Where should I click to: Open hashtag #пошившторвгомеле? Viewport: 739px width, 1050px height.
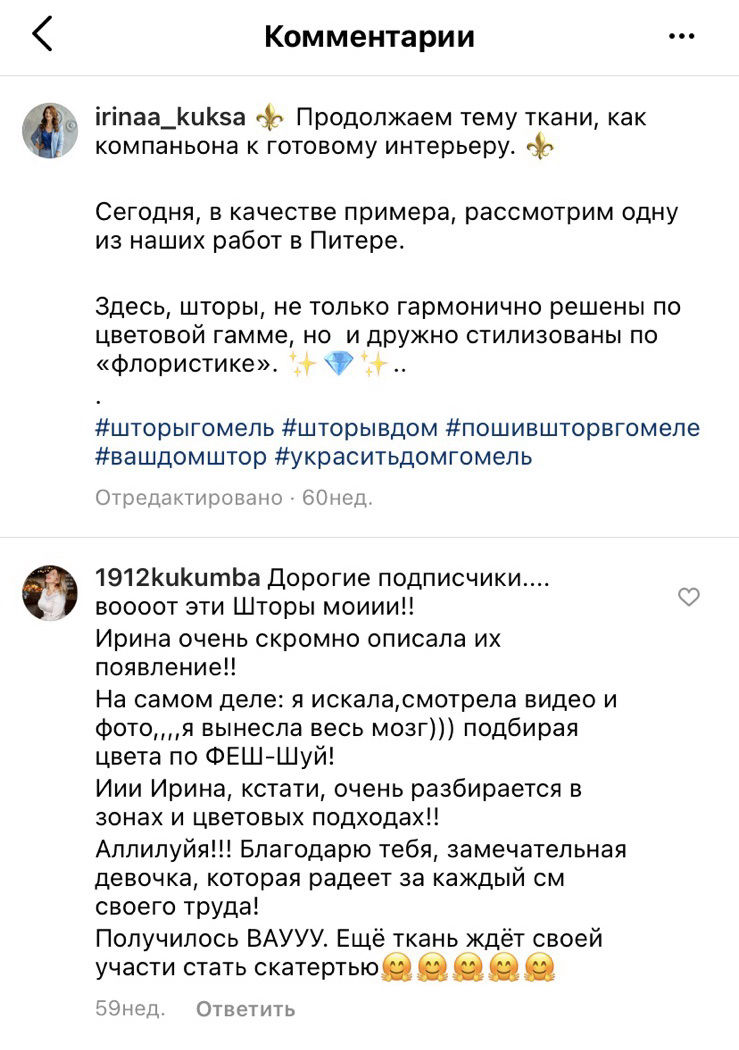click(573, 427)
